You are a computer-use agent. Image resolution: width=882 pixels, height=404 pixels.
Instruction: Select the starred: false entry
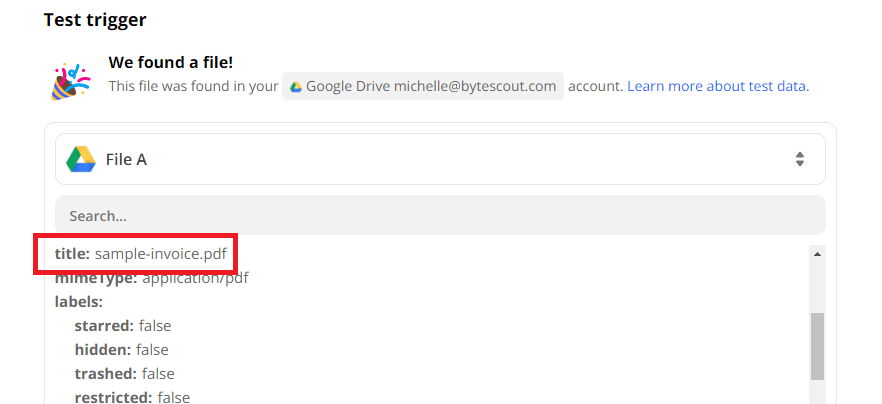pyautogui.click(x=122, y=326)
